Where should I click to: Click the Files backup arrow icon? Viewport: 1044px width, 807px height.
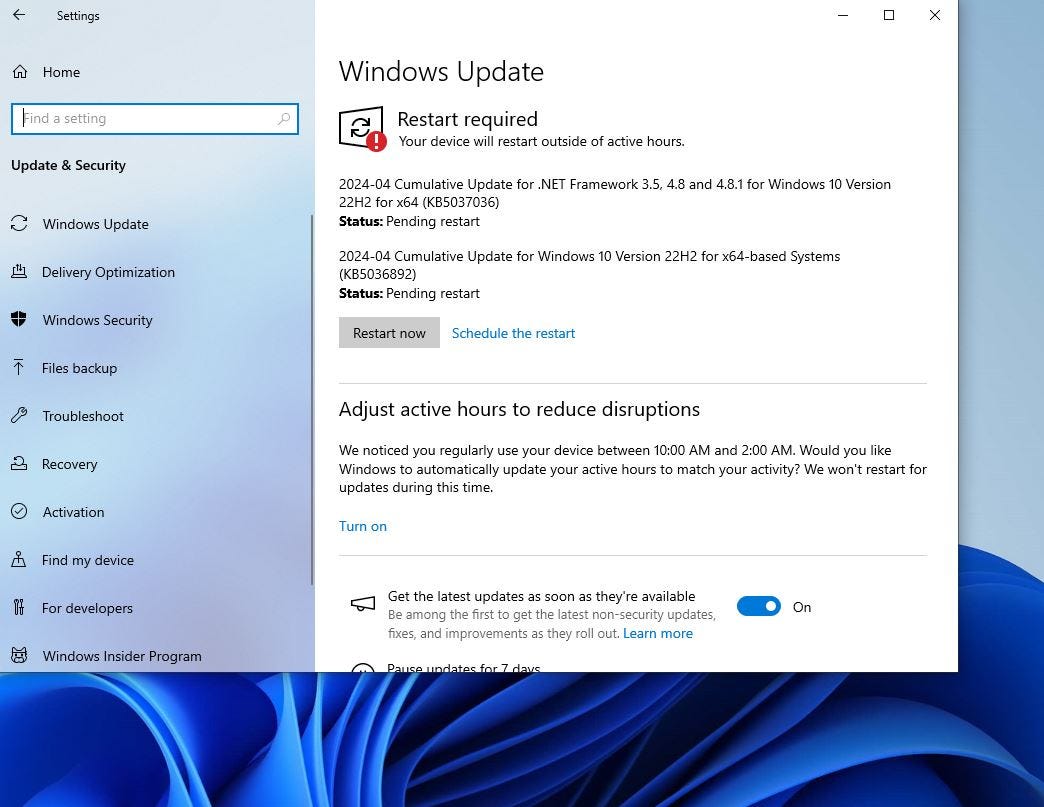19,368
